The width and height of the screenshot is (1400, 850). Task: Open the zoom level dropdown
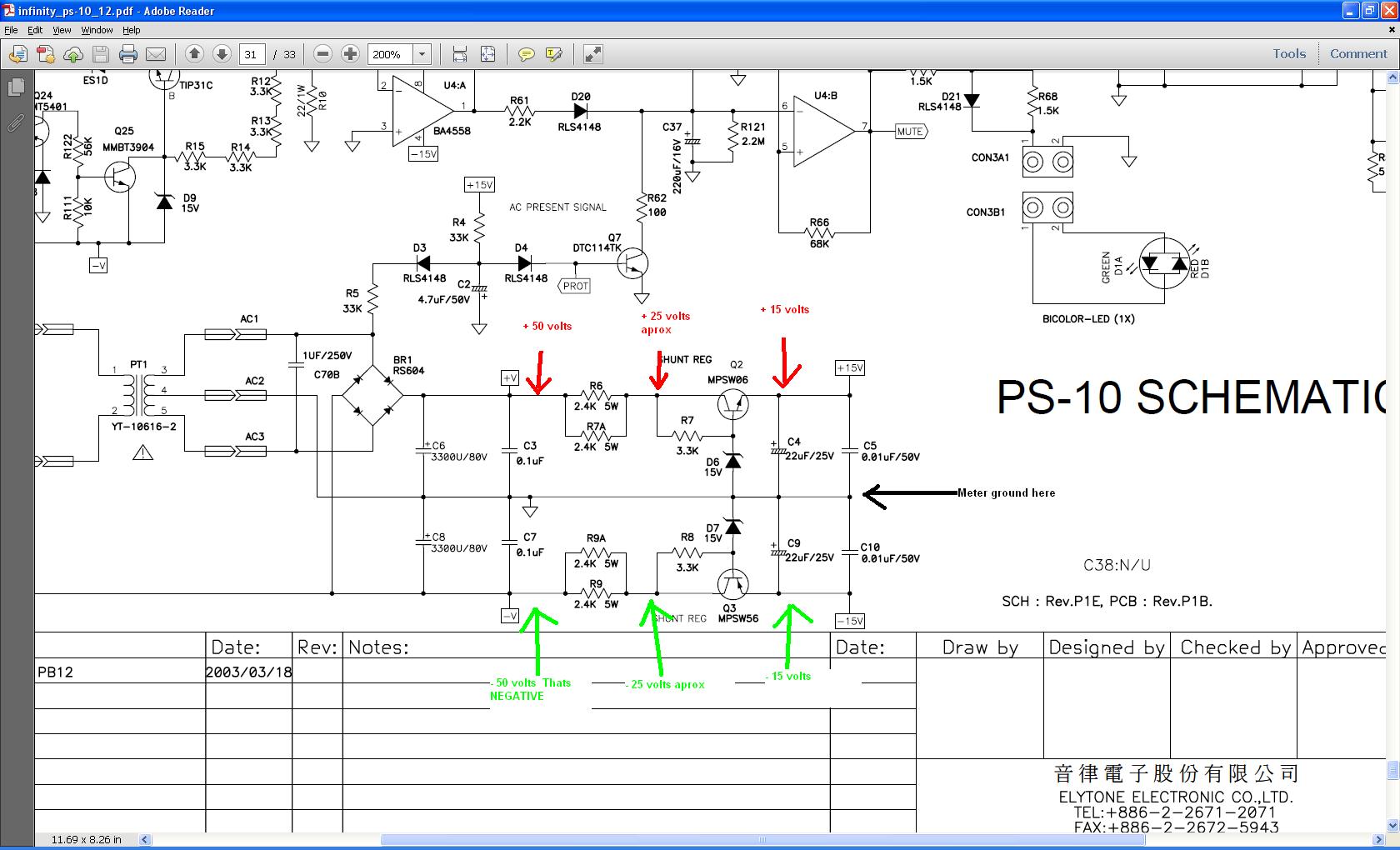[x=422, y=54]
